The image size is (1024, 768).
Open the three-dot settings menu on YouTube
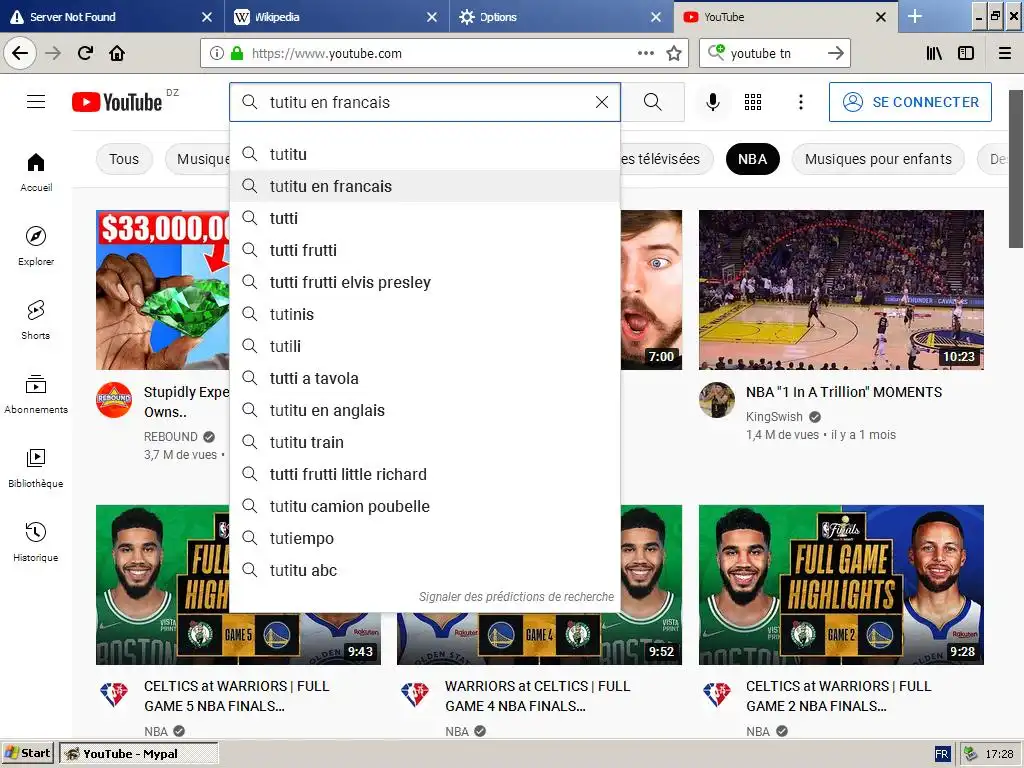point(801,102)
